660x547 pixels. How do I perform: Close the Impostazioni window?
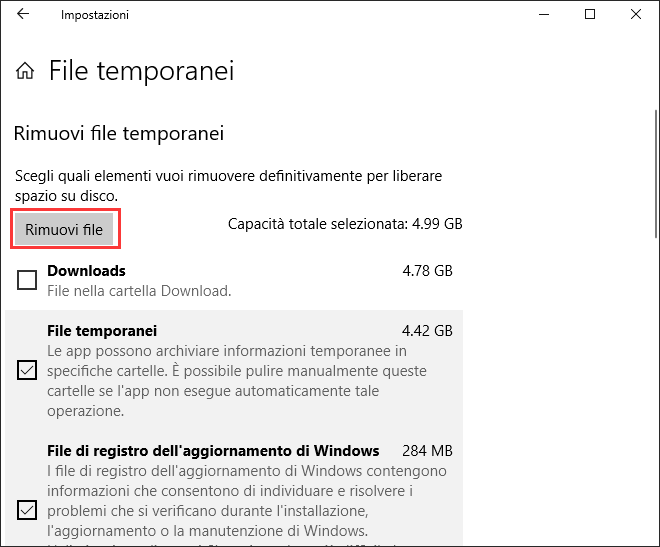[x=636, y=15]
